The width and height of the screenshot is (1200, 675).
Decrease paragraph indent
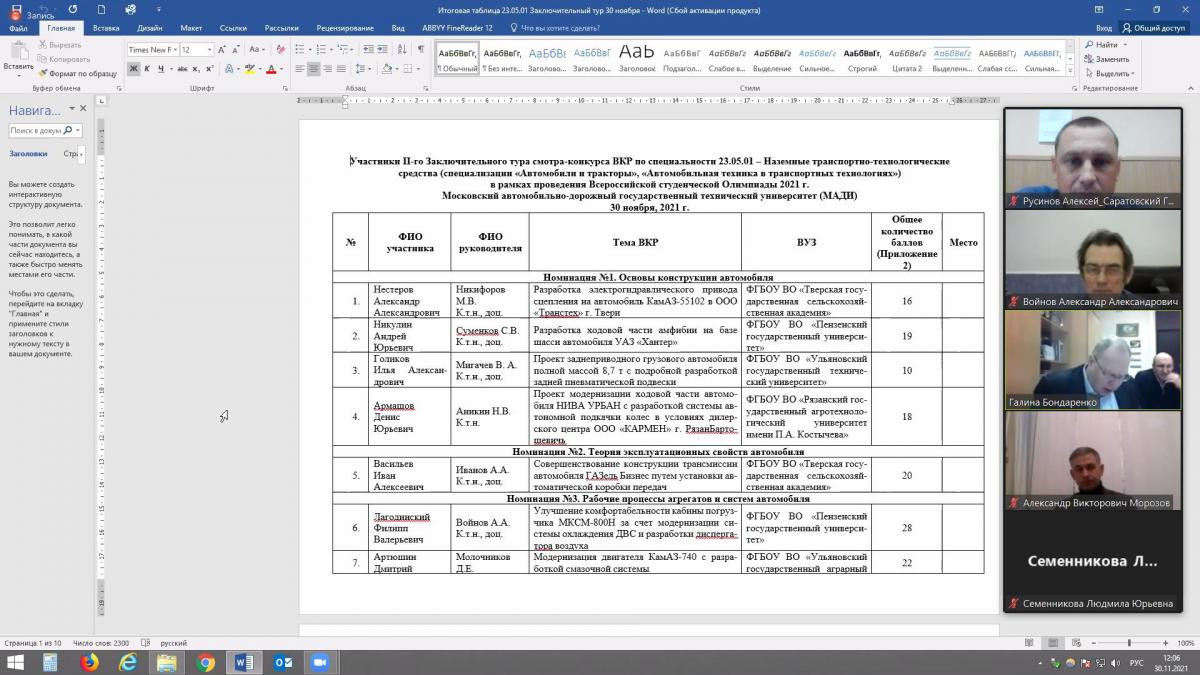(x=368, y=49)
